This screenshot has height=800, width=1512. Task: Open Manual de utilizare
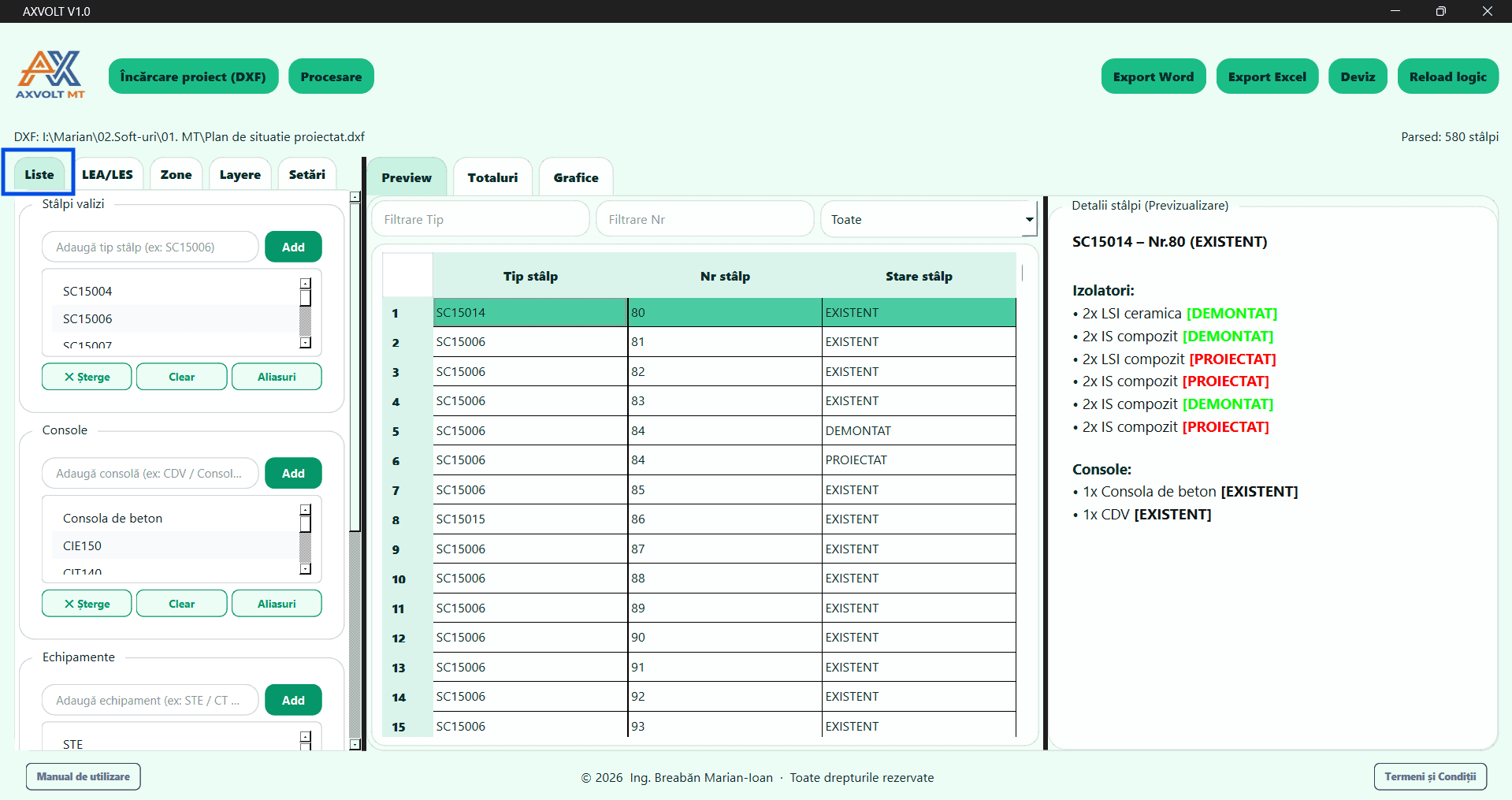[84, 776]
